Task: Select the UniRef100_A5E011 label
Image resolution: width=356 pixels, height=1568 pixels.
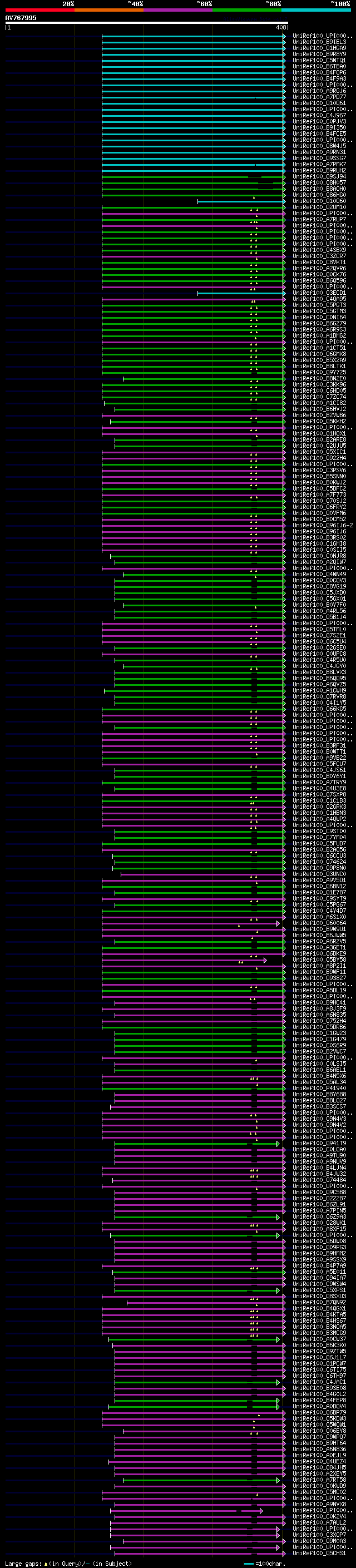Action: 319,1271
